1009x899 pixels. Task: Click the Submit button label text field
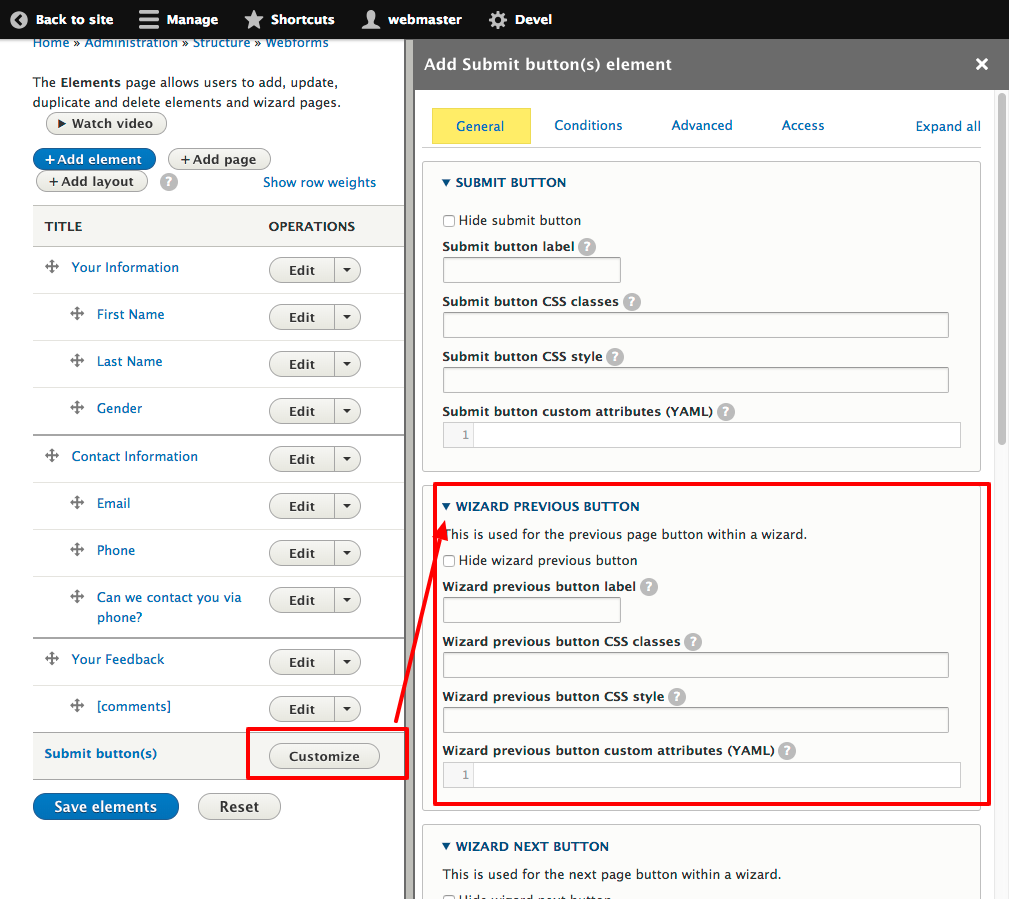531,270
